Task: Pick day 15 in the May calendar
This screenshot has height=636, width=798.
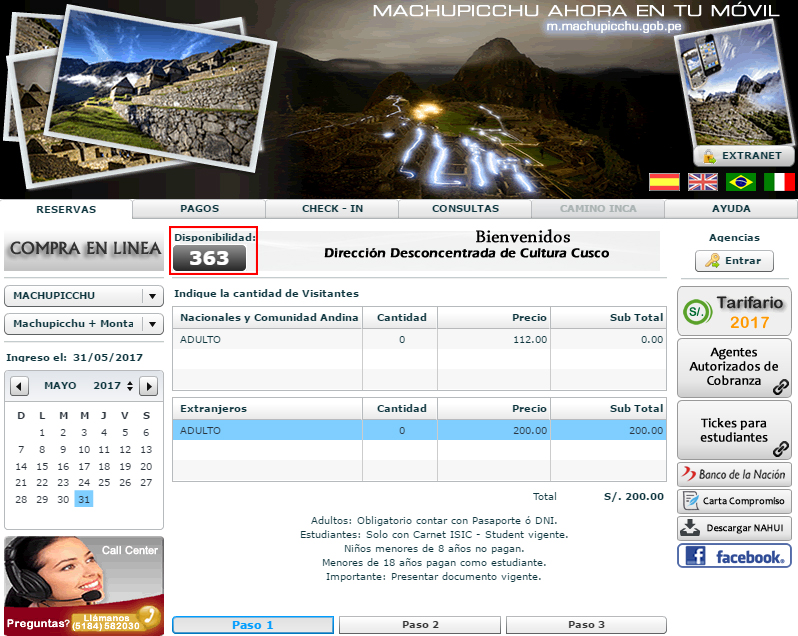Action: [x=42, y=466]
